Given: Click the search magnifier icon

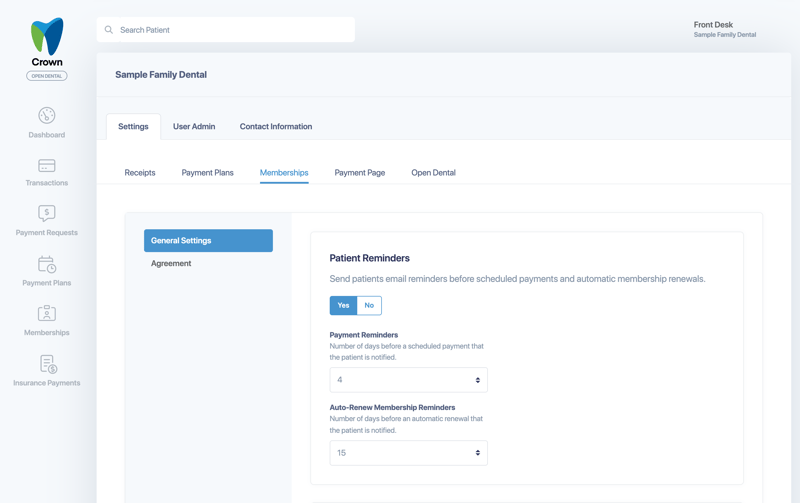Looking at the screenshot, I should (109, 30).
